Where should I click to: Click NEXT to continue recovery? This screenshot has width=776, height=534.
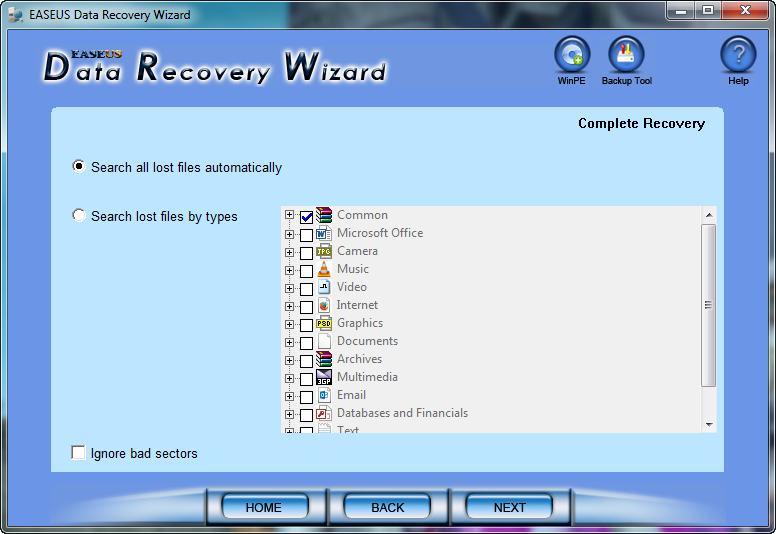tap(509, 507)
